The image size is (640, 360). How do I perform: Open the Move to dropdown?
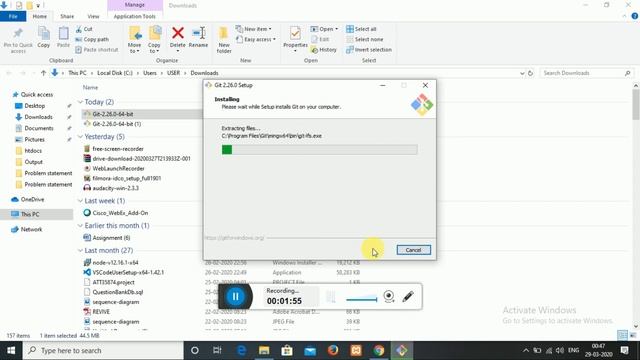pyautogui.click(x=134, y=48)
